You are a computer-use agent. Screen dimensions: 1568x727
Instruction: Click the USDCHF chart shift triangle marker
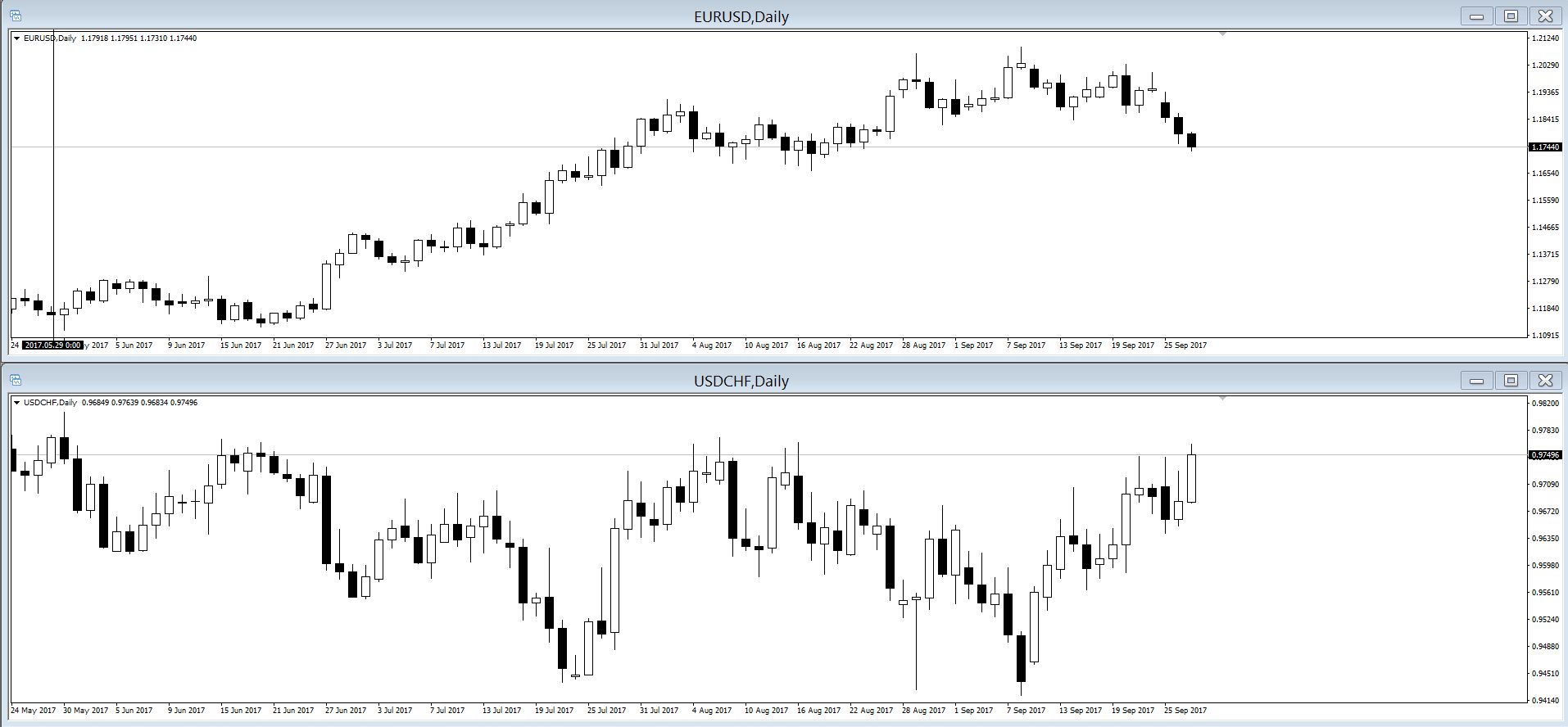1222,399
